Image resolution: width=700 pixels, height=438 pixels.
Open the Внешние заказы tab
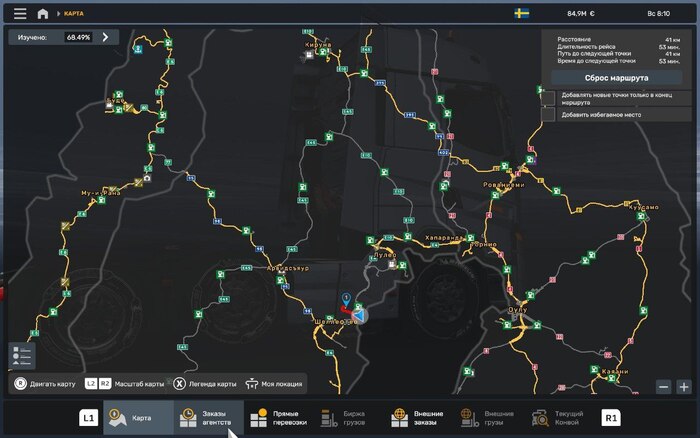(417, 417)
